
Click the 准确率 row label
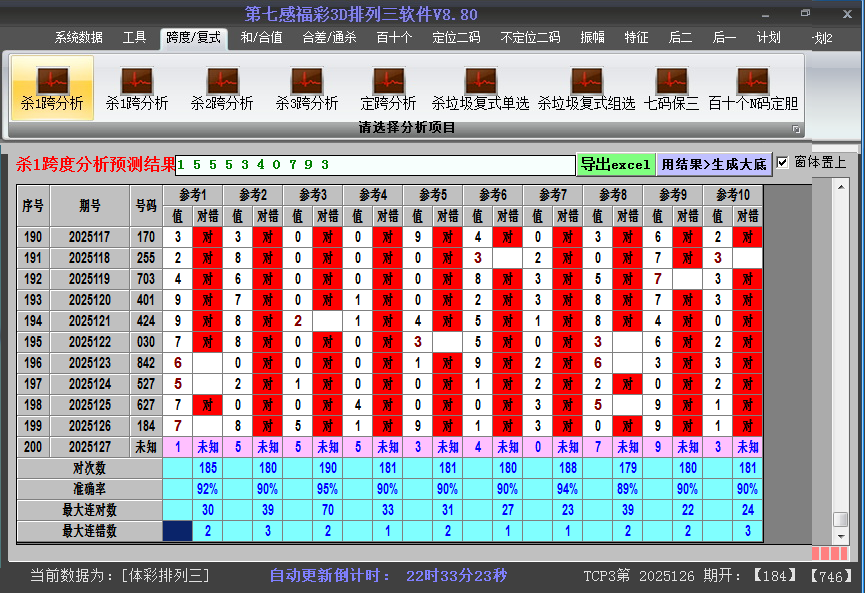click(x=89, y=489)
